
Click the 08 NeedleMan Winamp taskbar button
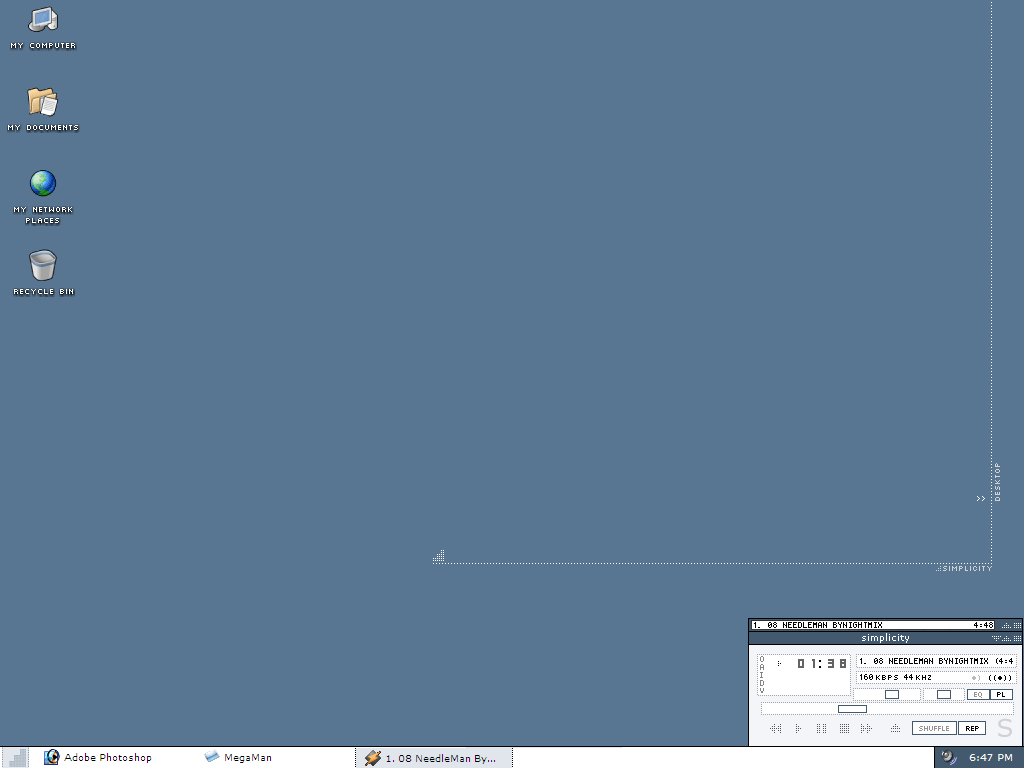click(x=434, y=758)
